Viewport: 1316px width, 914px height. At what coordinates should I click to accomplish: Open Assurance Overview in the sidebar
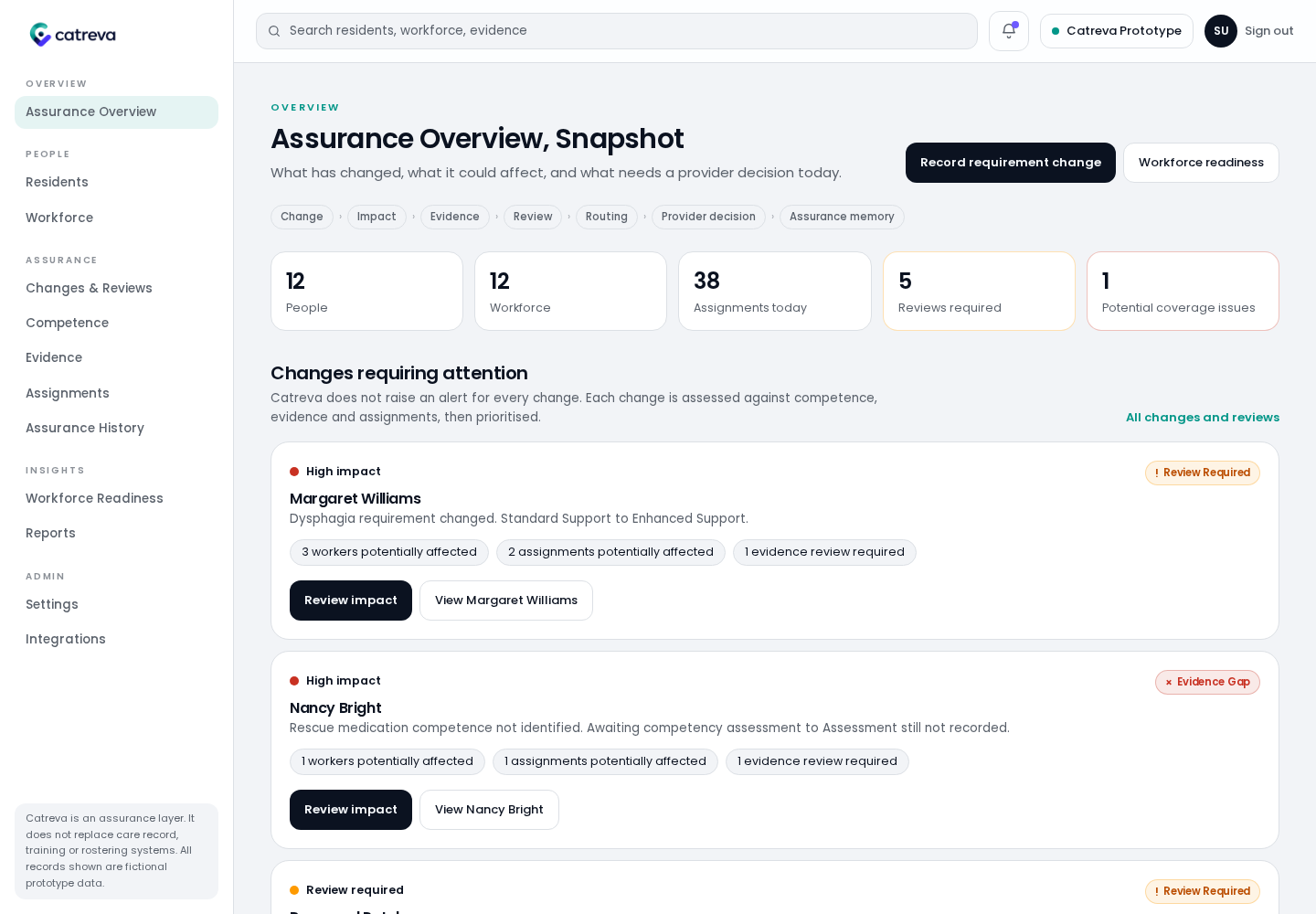pos(116,112)
